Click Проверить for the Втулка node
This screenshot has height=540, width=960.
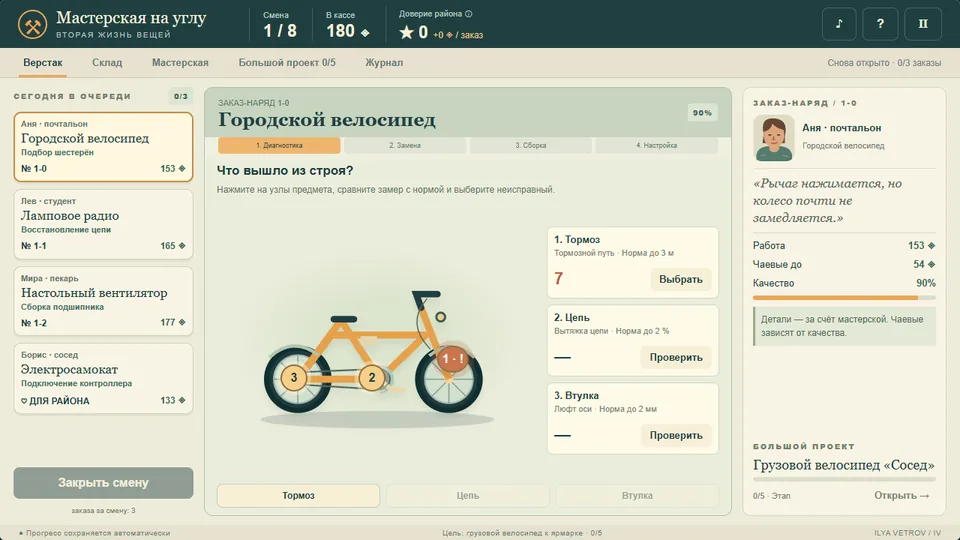point(676,435)
